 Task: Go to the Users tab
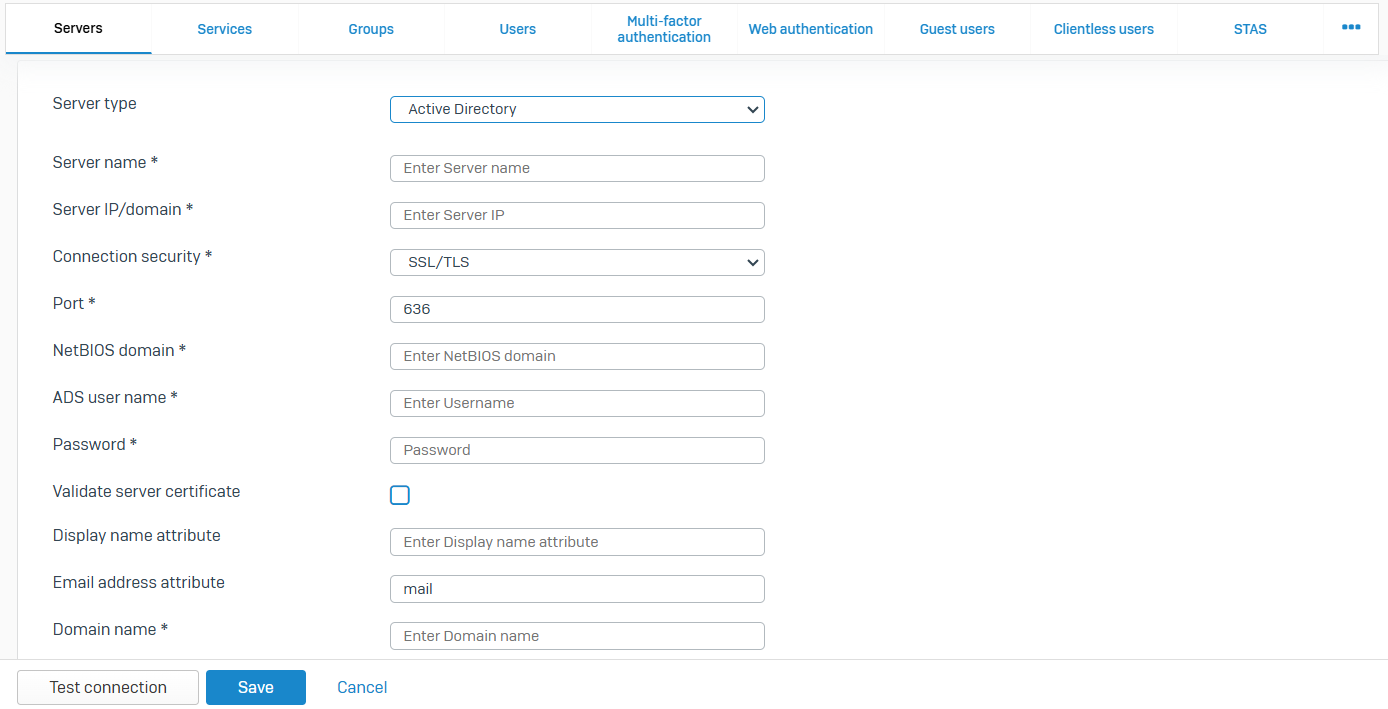coord(518,29)
